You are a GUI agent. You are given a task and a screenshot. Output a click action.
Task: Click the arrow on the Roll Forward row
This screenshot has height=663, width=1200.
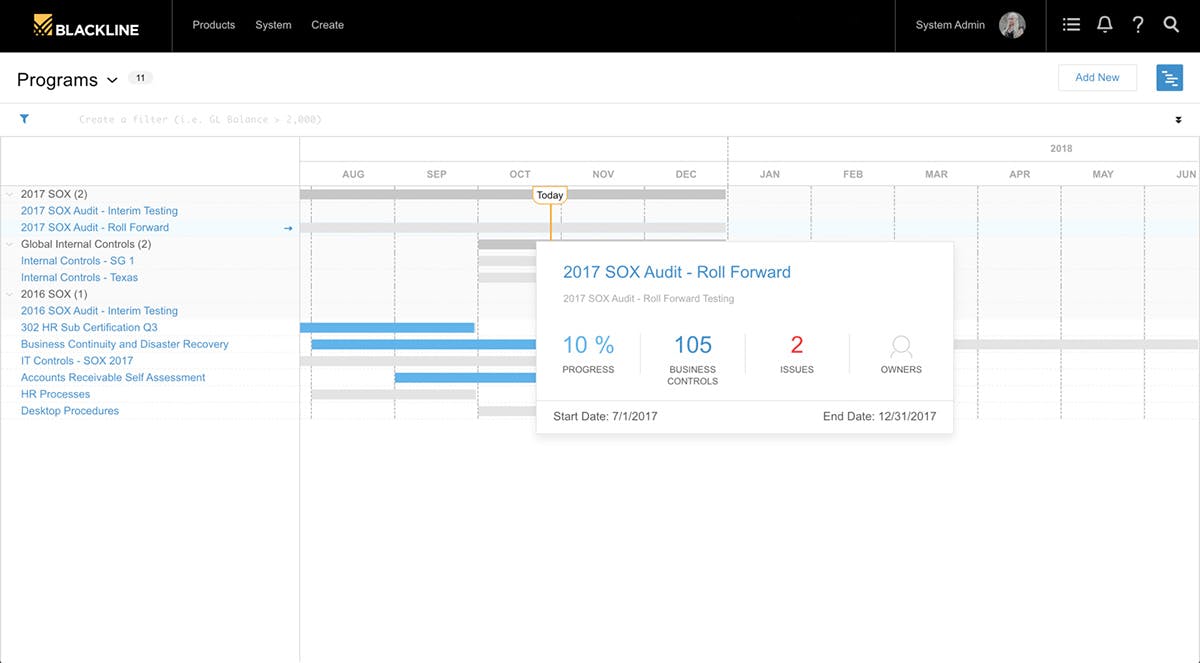coord(288,228)
